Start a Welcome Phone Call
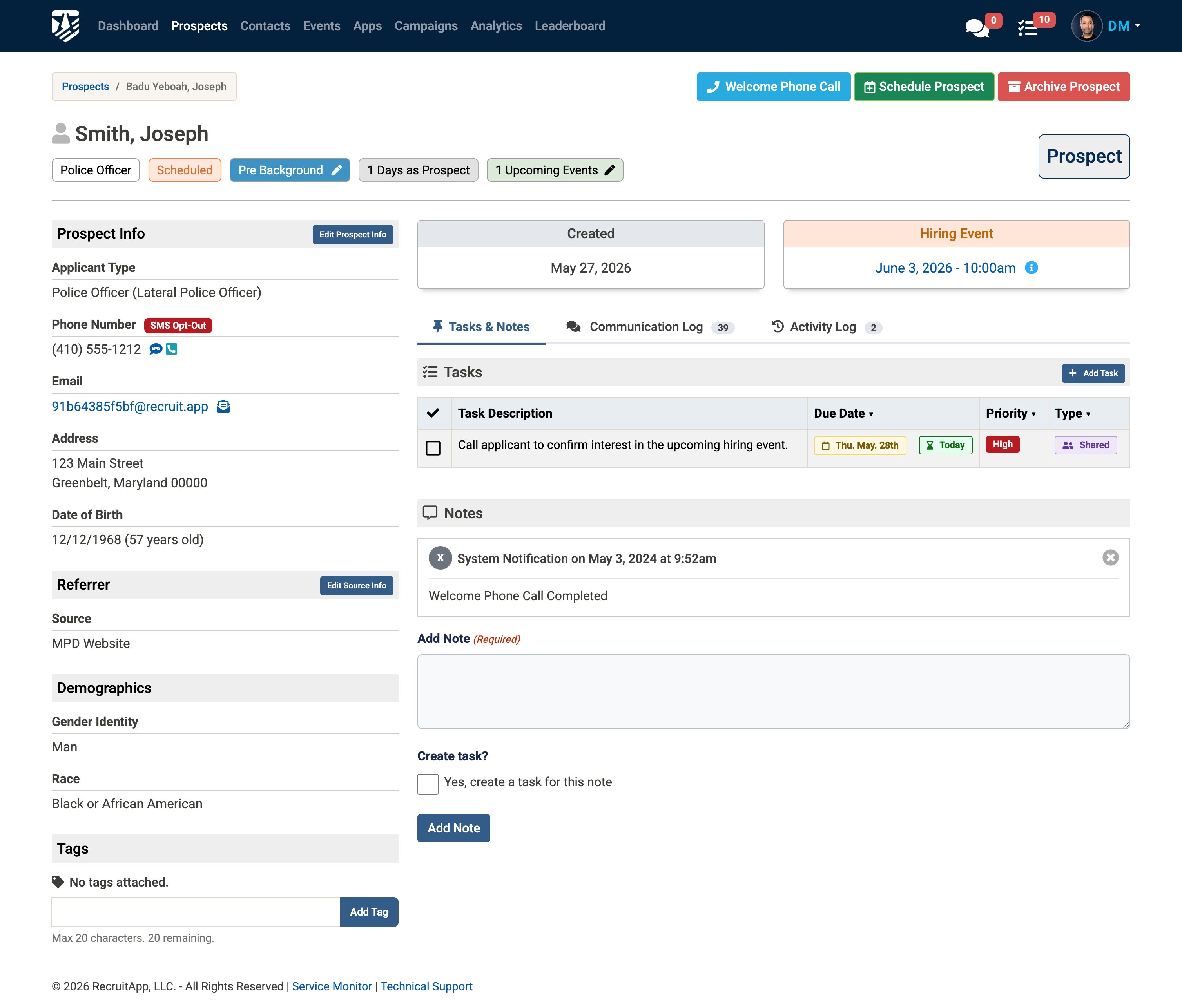The image size is (1182, 1008). (x=774, y=87)
